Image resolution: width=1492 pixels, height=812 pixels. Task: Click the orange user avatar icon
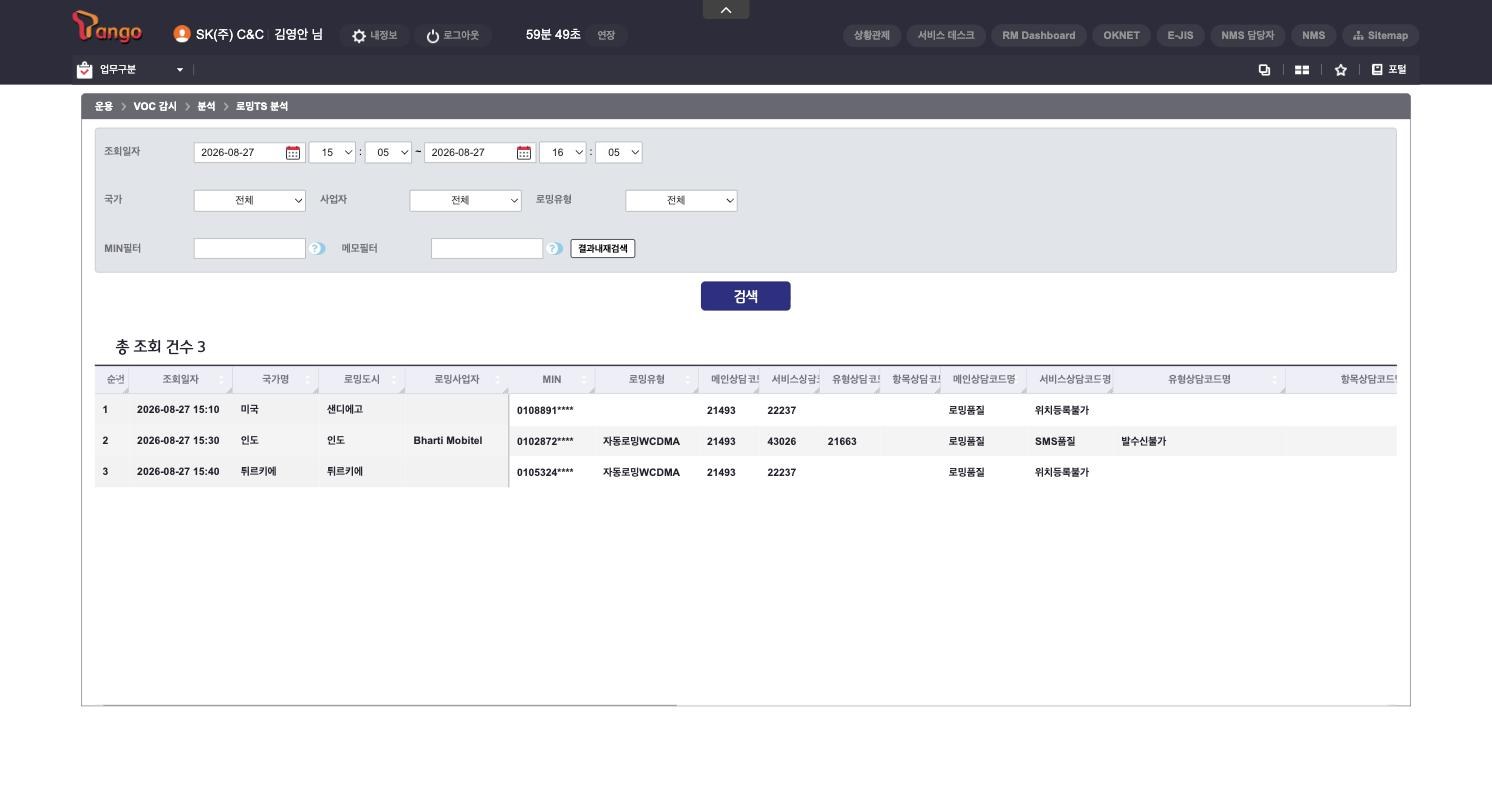(x=182, y=34)
